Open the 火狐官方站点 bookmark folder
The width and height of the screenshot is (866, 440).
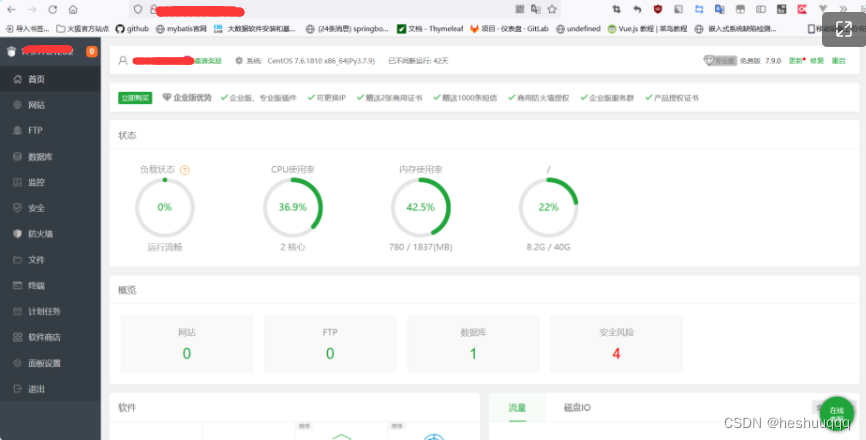pyautogui.click(x=83, y=29)
